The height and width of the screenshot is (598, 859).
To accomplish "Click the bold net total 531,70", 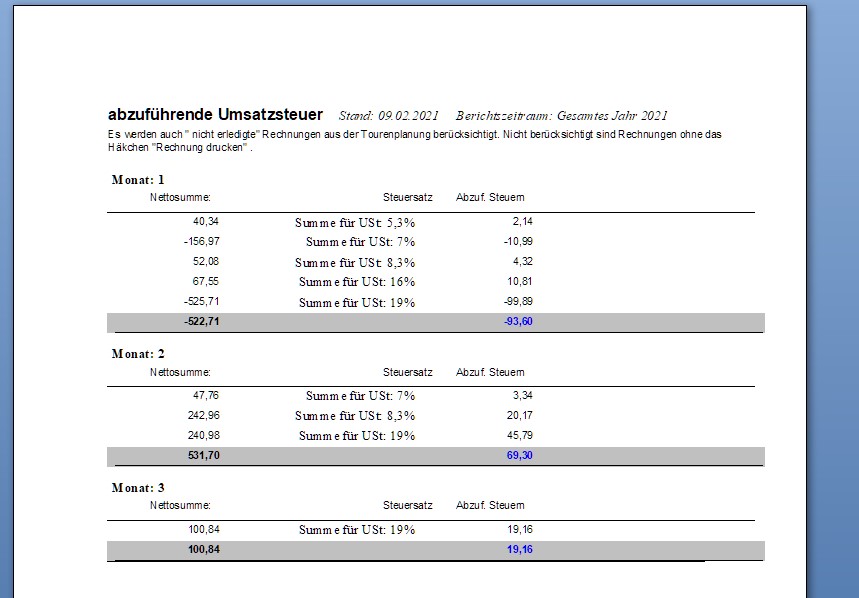I will [x=203, y=456].
